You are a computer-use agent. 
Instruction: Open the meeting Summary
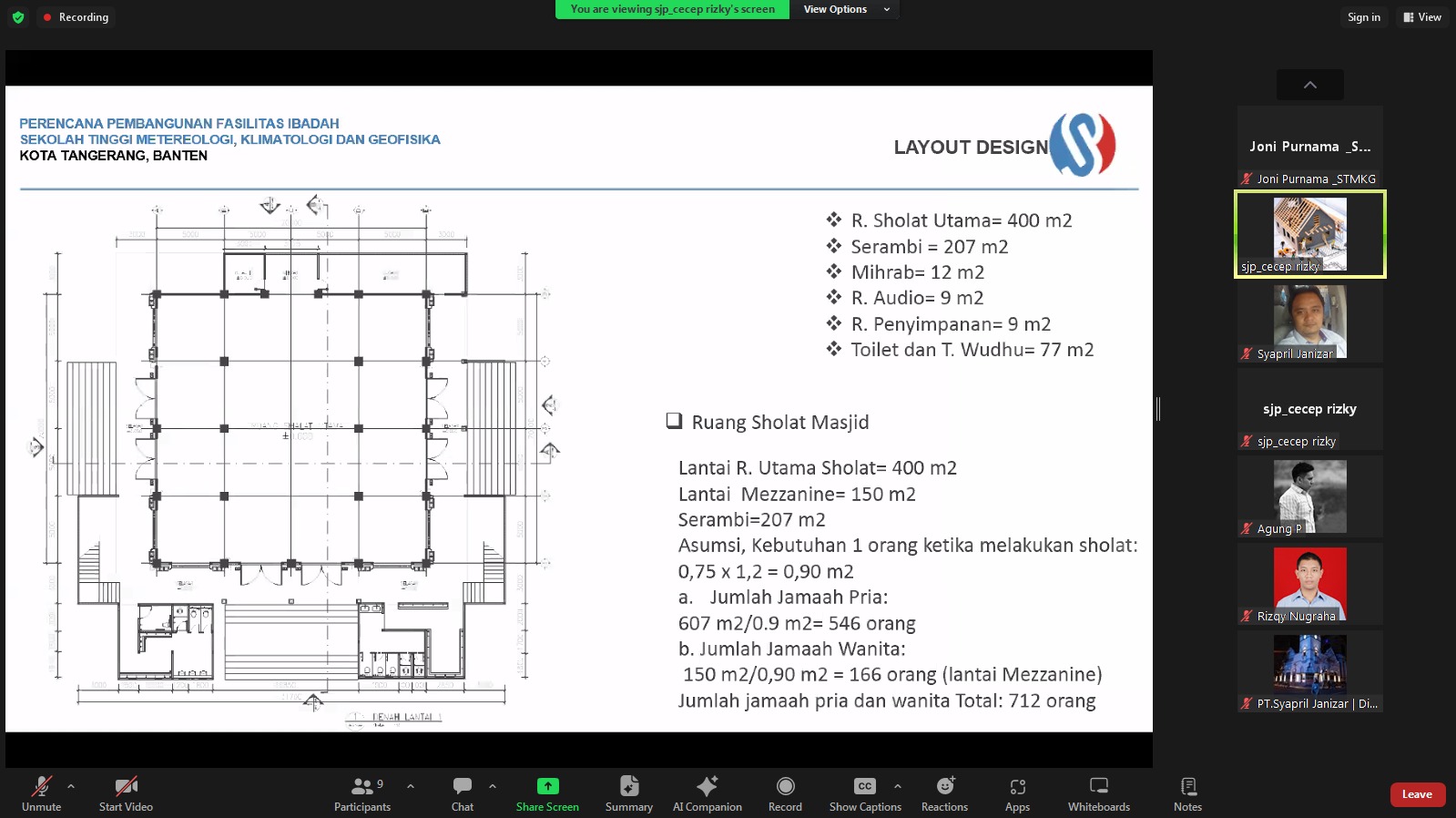click(628, 787)
